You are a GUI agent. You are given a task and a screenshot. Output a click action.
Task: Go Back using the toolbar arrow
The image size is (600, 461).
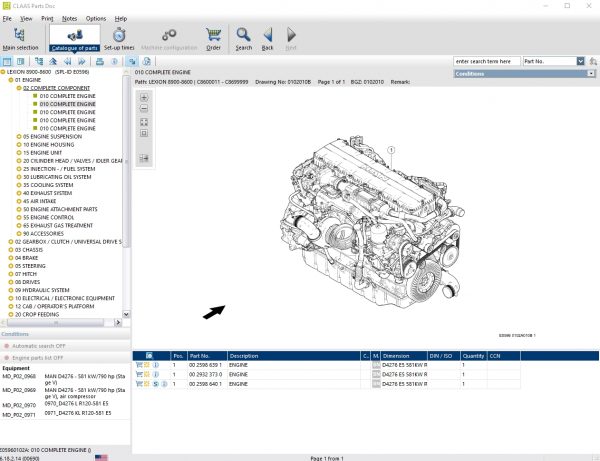(267, 35)
